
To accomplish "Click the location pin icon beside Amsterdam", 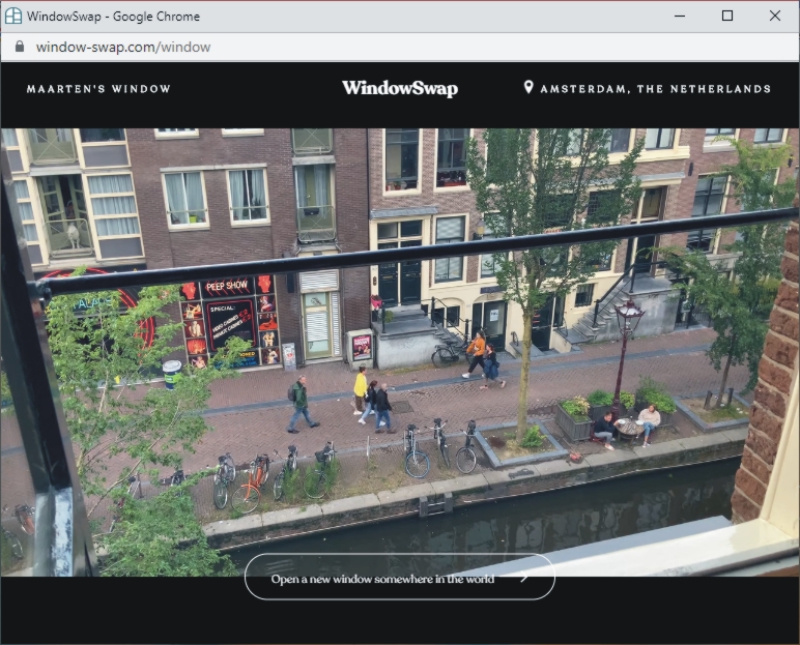I will tap(529, 88).
